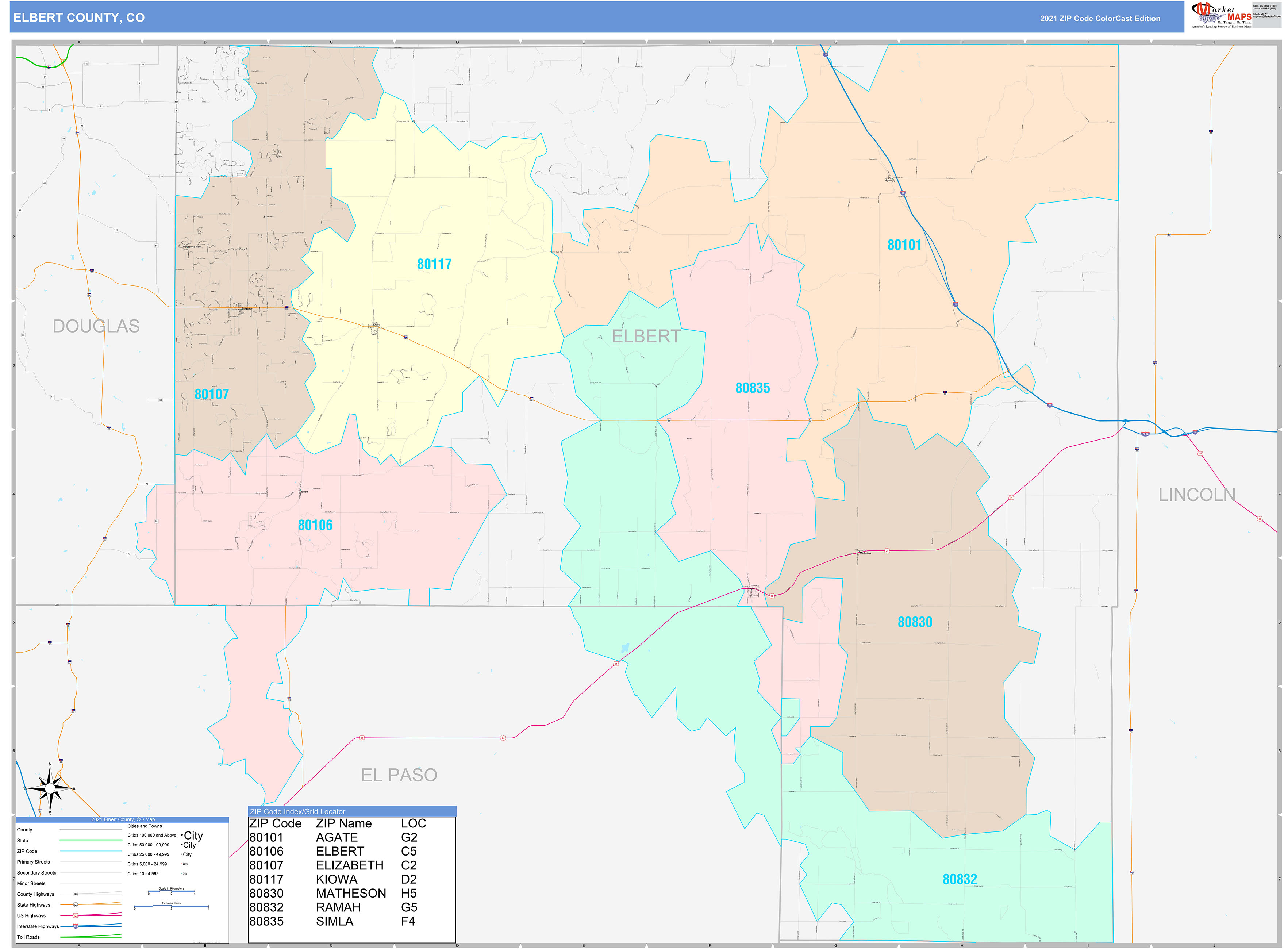Click the compass rose icon
This screenshot has width=1288, height=949.
coord(50,788)
